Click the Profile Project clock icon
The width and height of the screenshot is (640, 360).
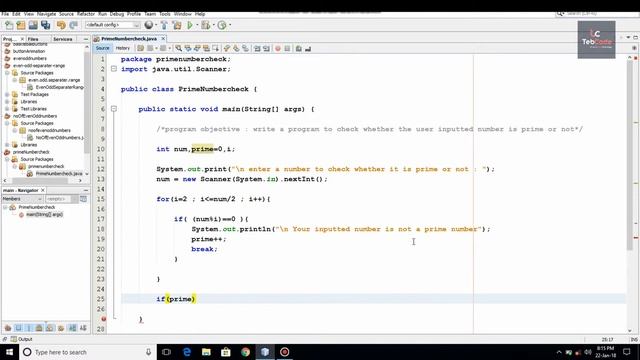[222, 25]
